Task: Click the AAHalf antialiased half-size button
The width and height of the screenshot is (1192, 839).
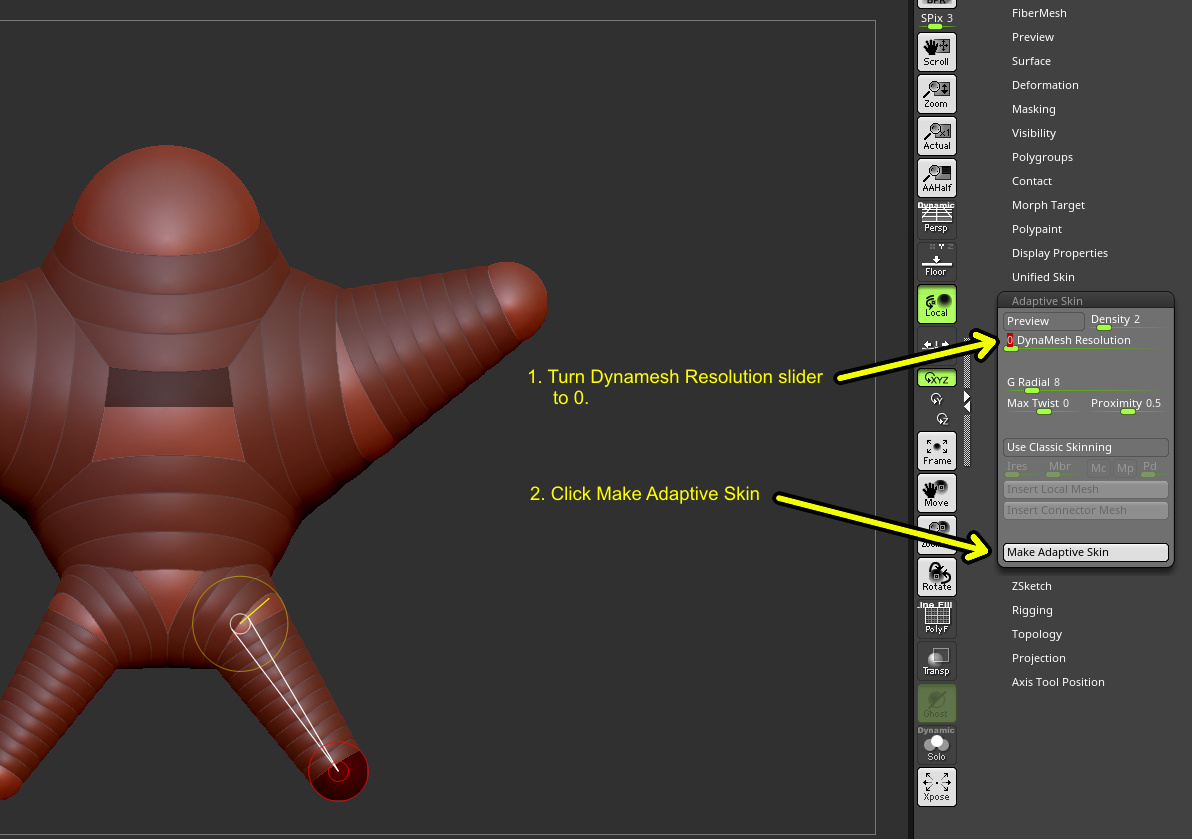Action: tap(937, 178)
